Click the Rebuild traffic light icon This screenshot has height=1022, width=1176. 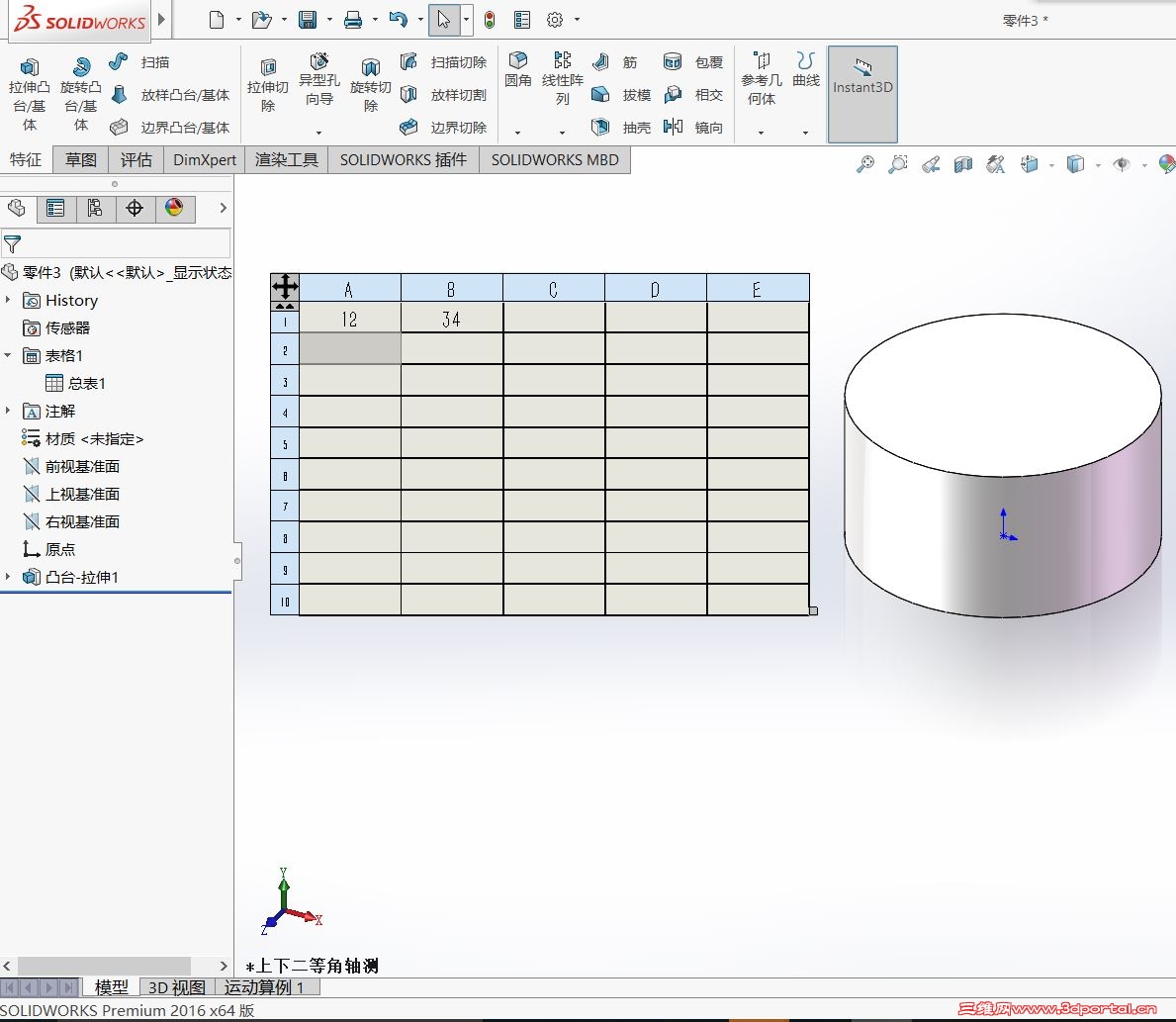(490, 20)
